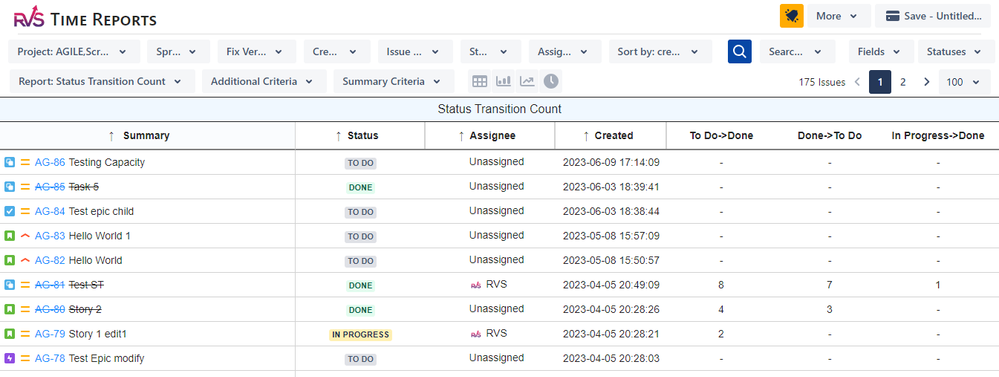Select page 1 in pagination
The image size is (999, 377).
tap(880, 82)
